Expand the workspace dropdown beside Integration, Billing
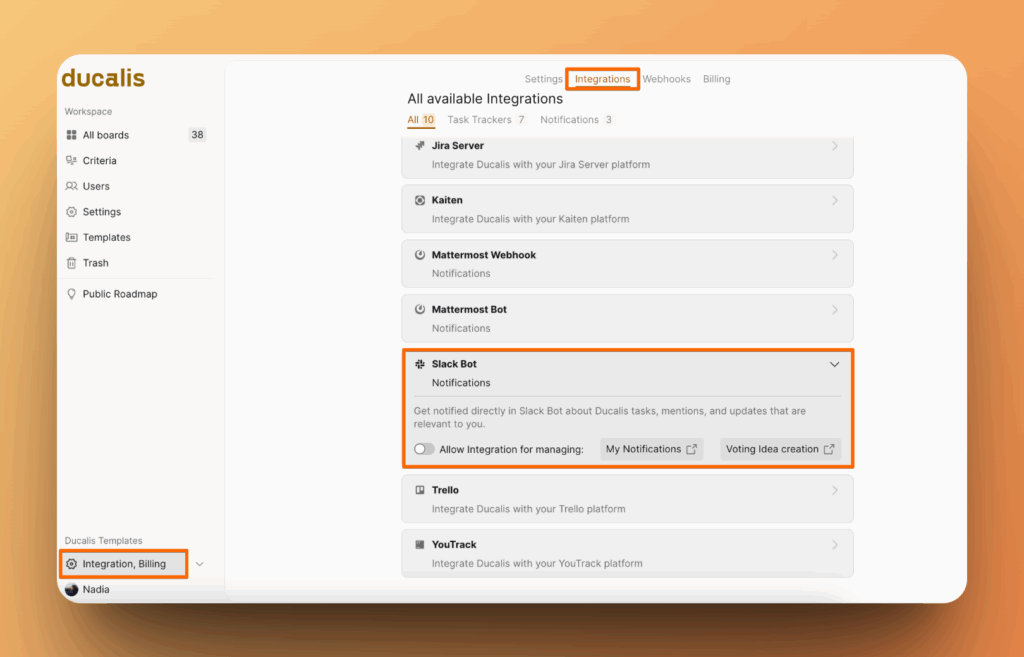 click(199, 564)
